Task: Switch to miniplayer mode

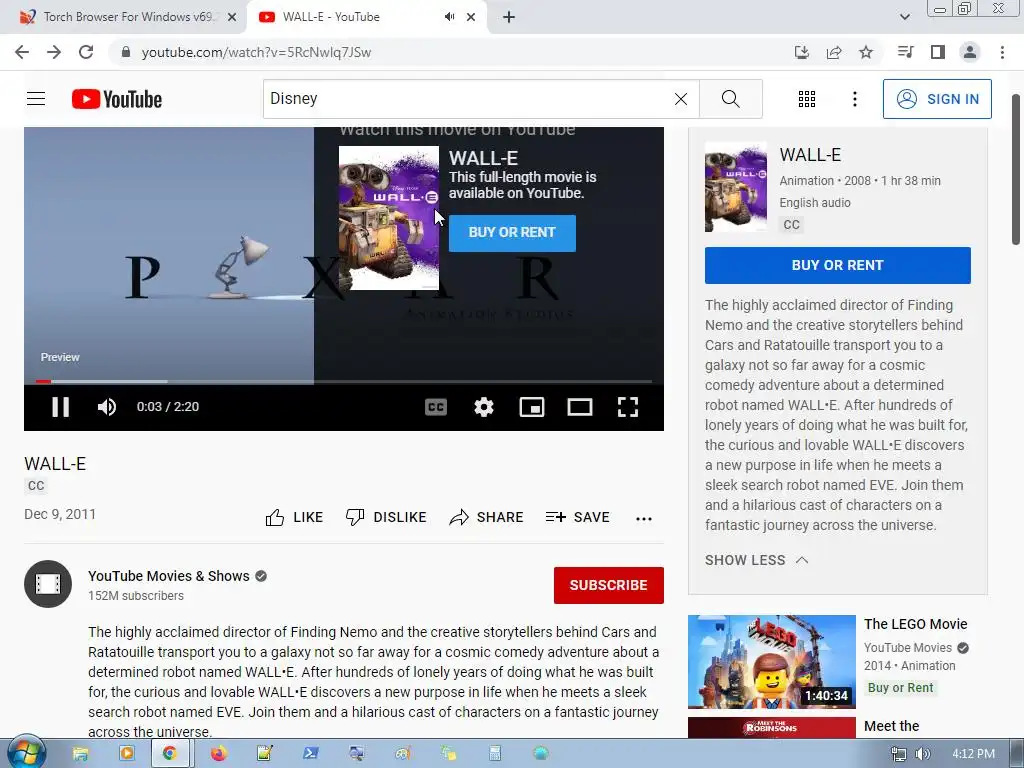Action: pos(532,407)
